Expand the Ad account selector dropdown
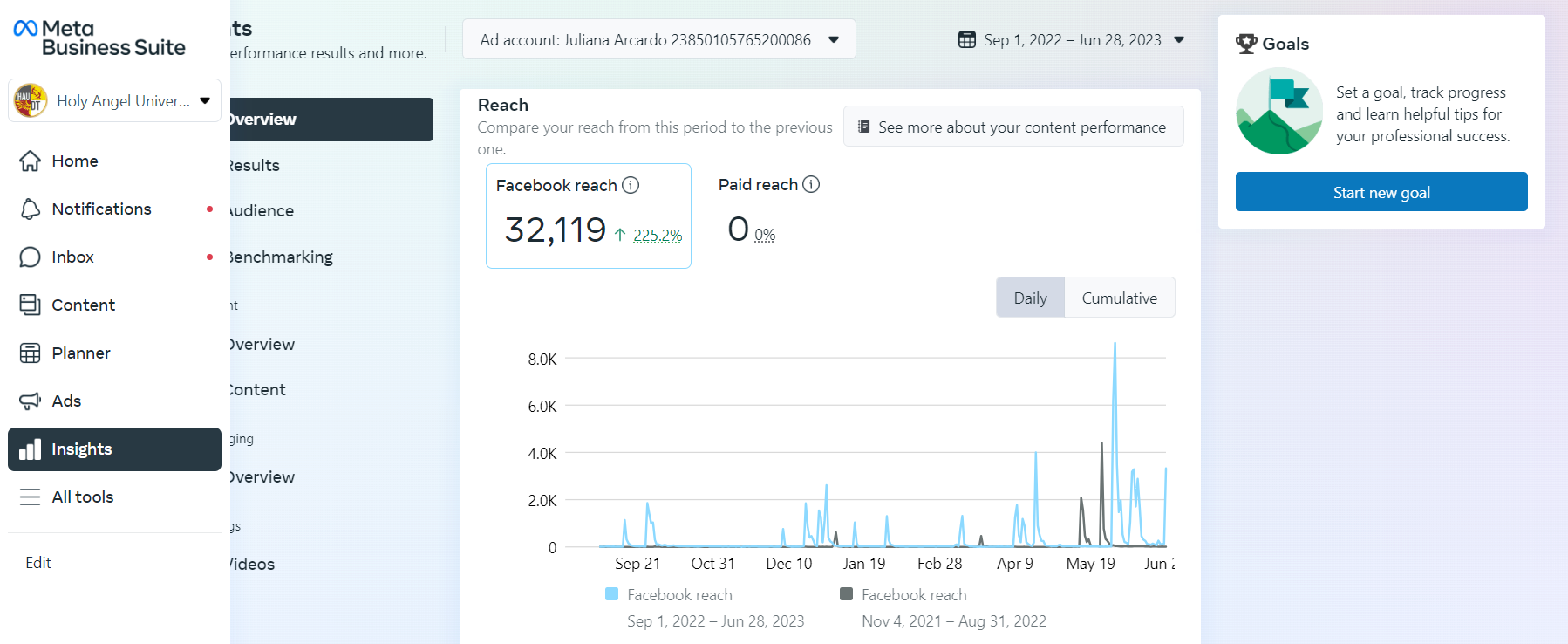 [x=658, y=39]
